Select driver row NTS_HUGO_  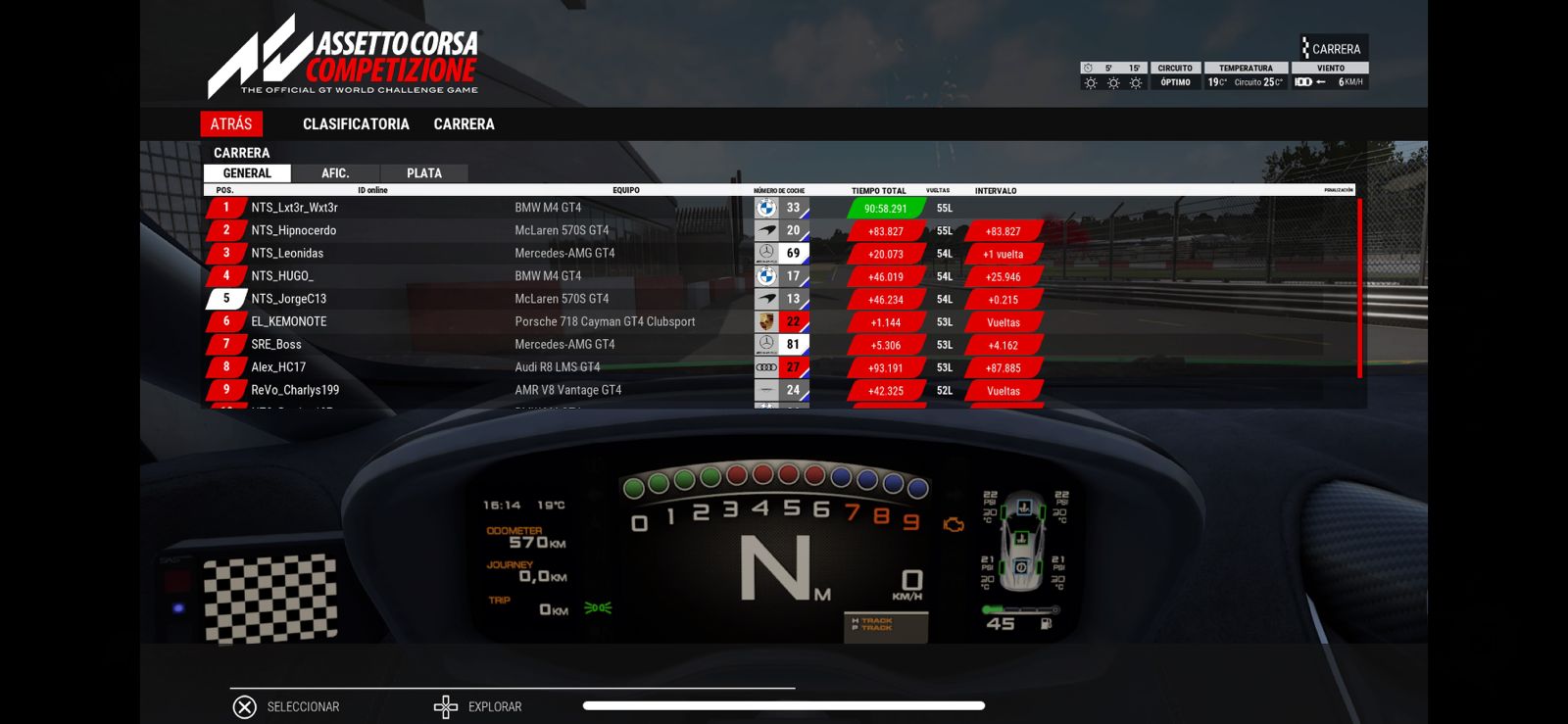(779, 276)
